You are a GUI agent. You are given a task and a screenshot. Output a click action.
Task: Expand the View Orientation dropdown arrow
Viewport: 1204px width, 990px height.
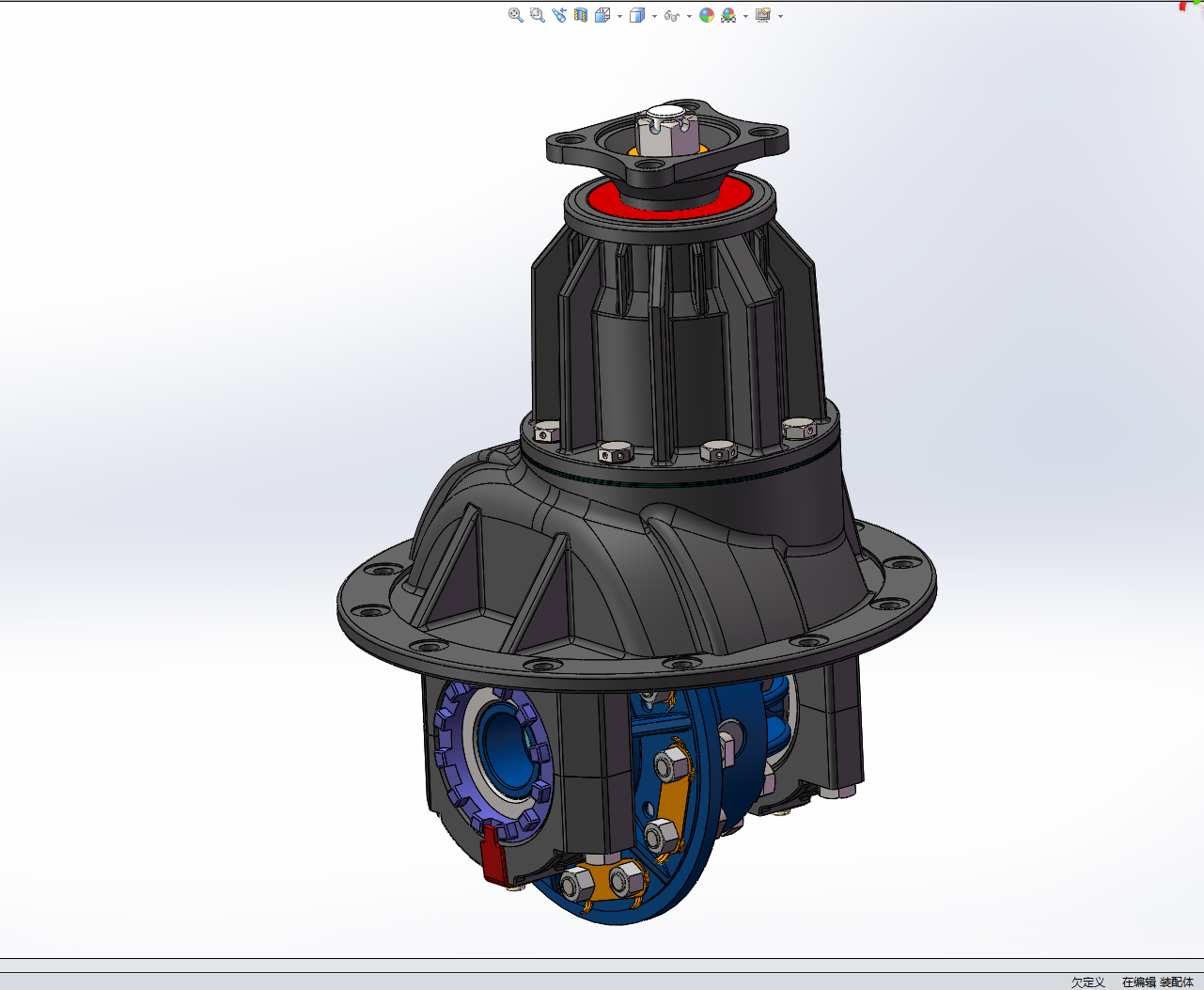(x=619, y=16)
